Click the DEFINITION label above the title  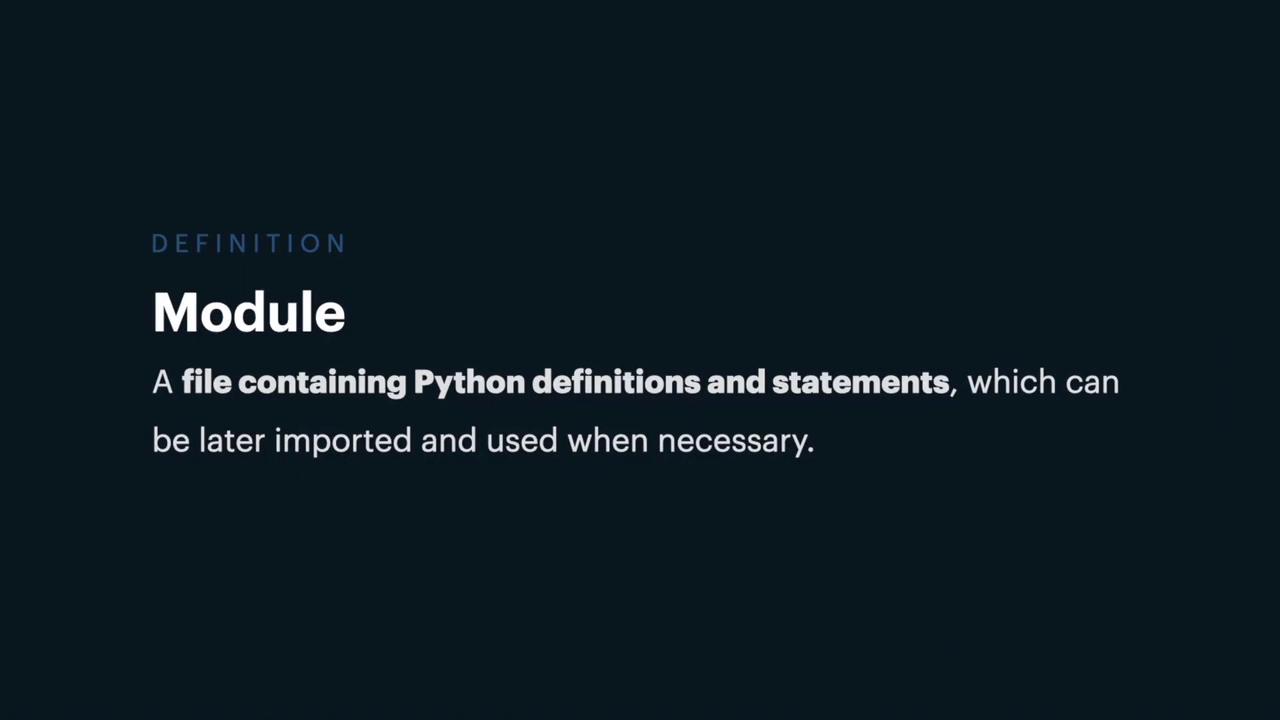pos(248,244)
